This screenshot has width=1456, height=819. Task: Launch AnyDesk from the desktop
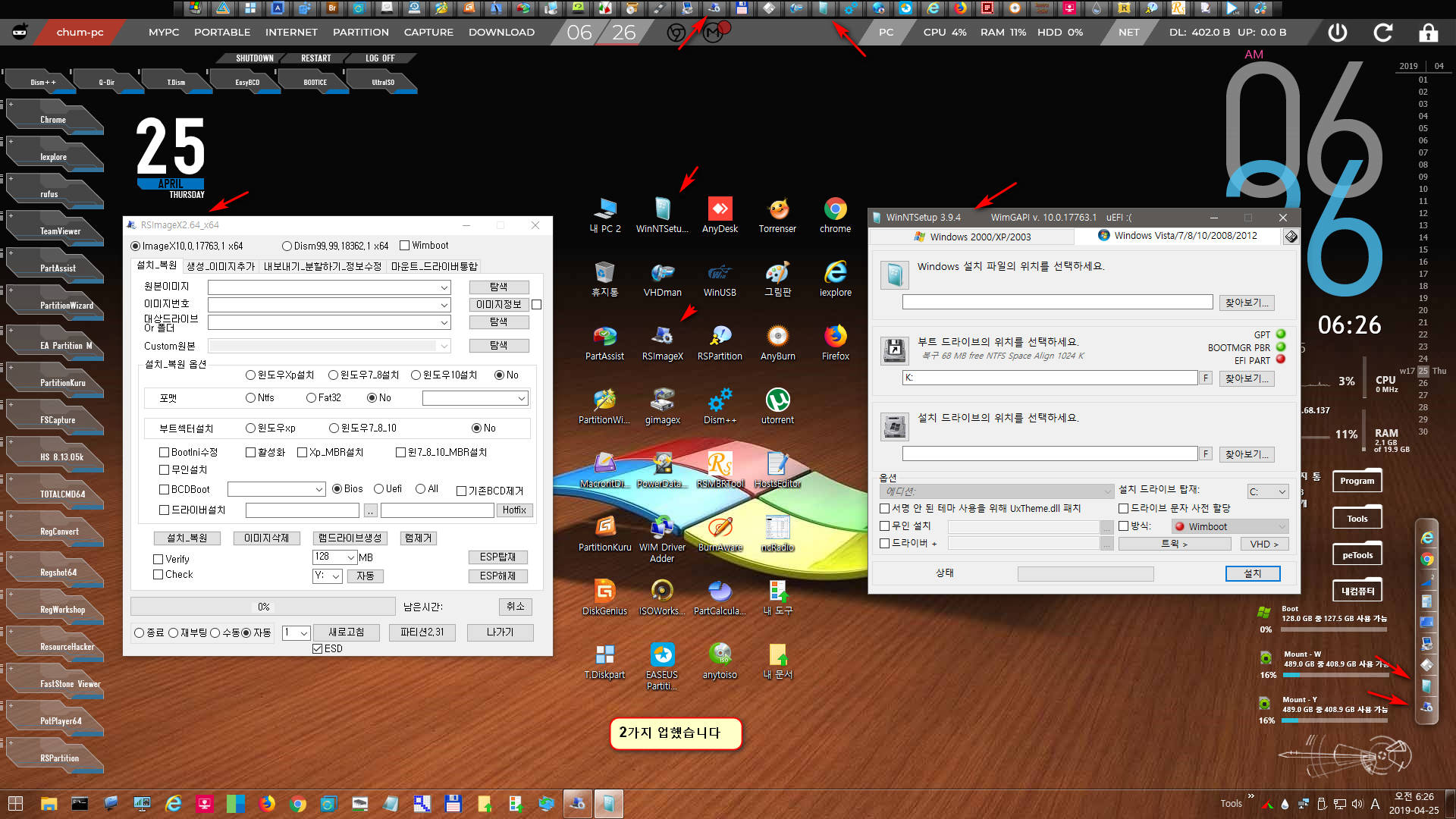(720, 215)
